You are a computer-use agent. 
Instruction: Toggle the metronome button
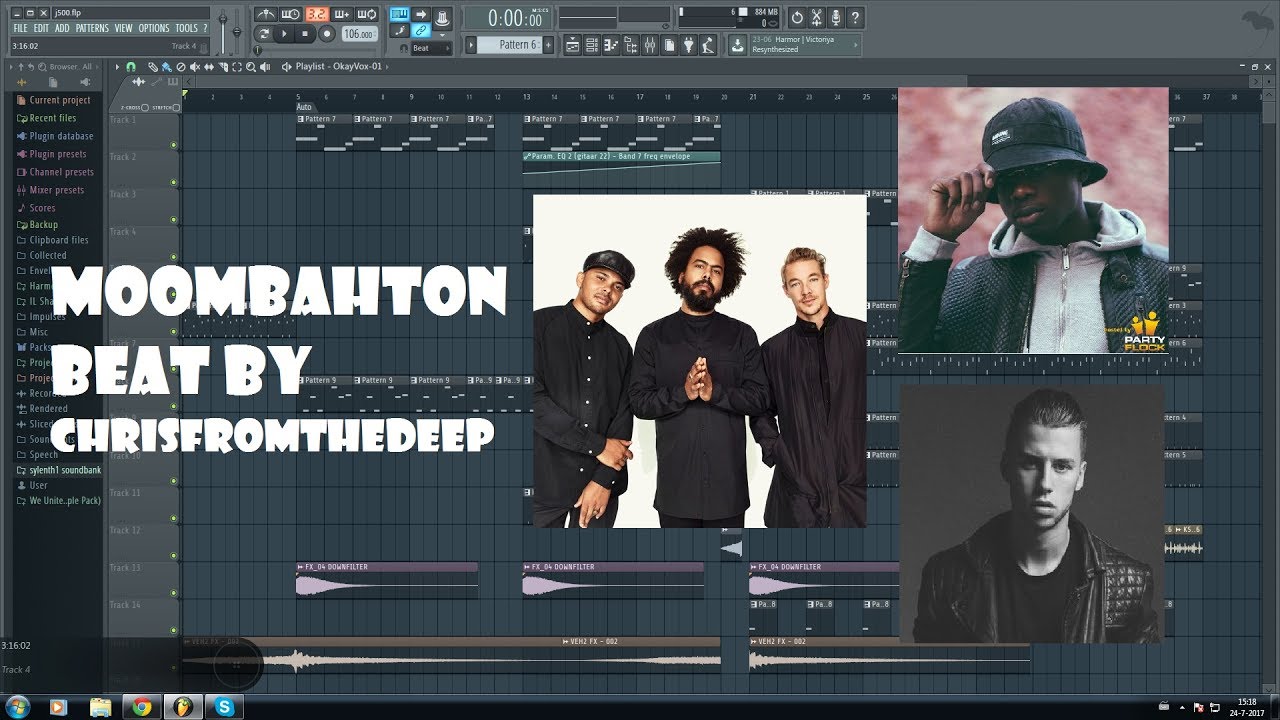click(265, 14)
